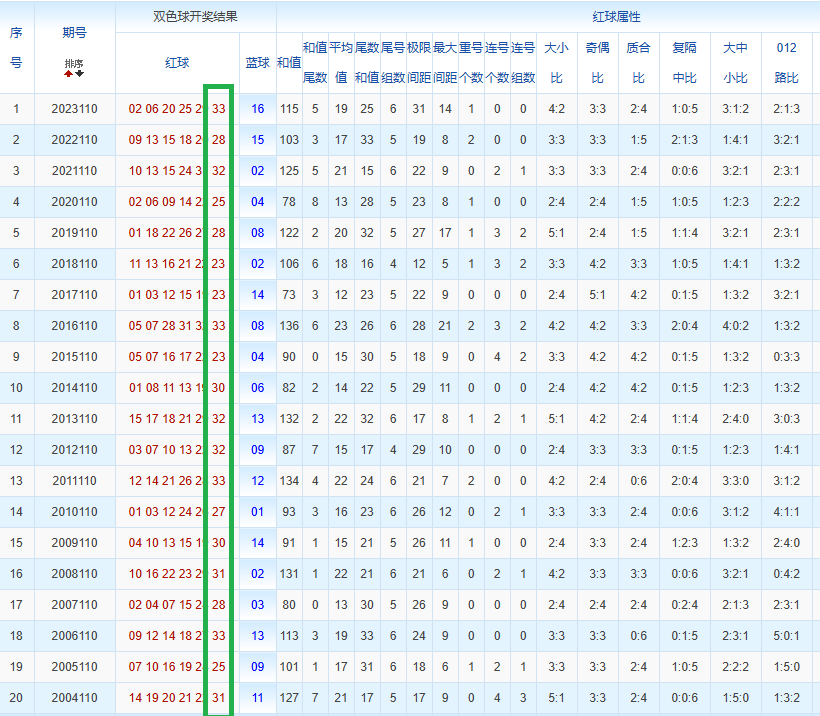Click red ball 33 in issue 2016110
The height and width of the screenshot is (716, 820).
tap(219, 326)
